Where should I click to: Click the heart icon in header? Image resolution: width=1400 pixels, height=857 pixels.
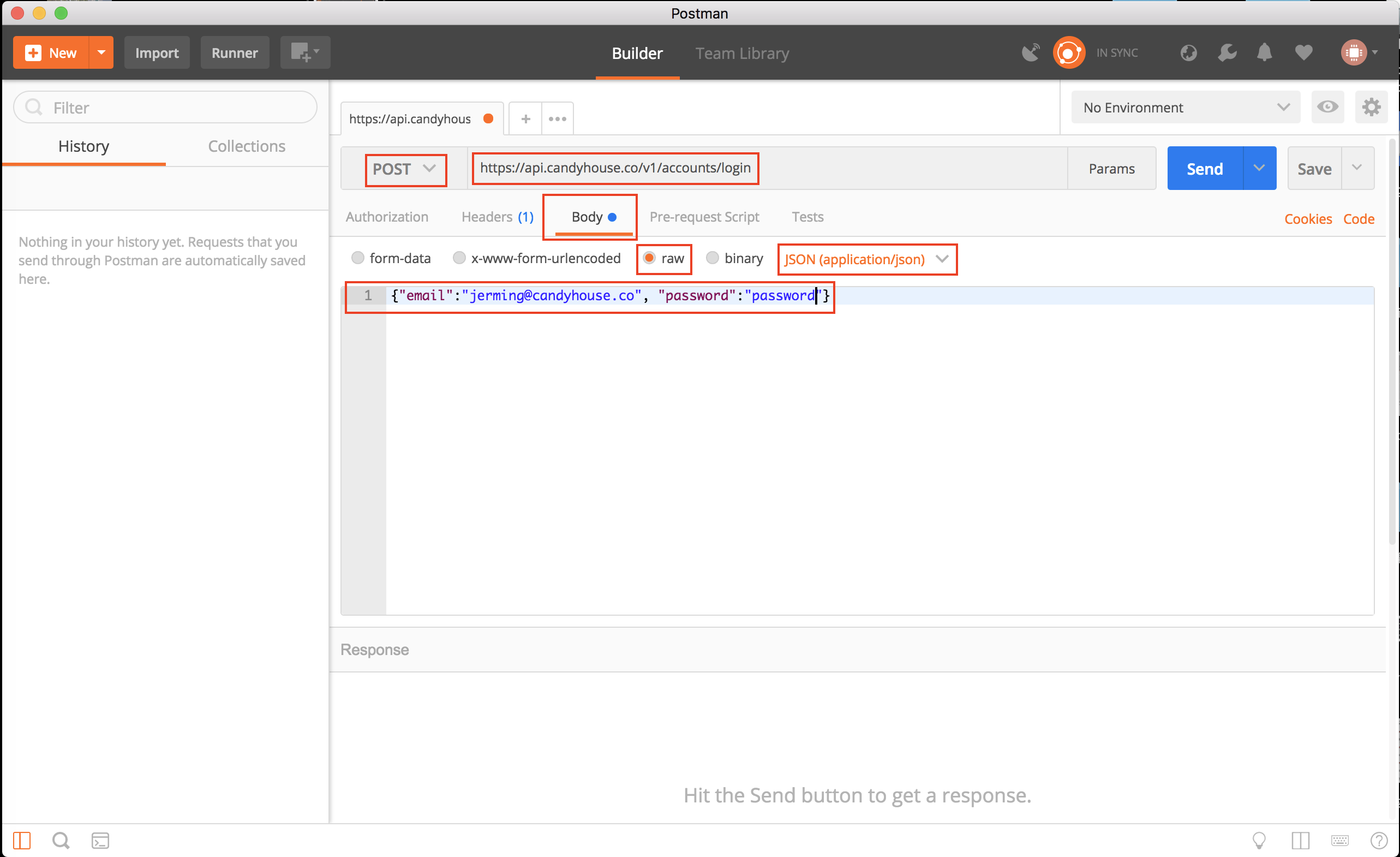click(x=1303, y=53)
